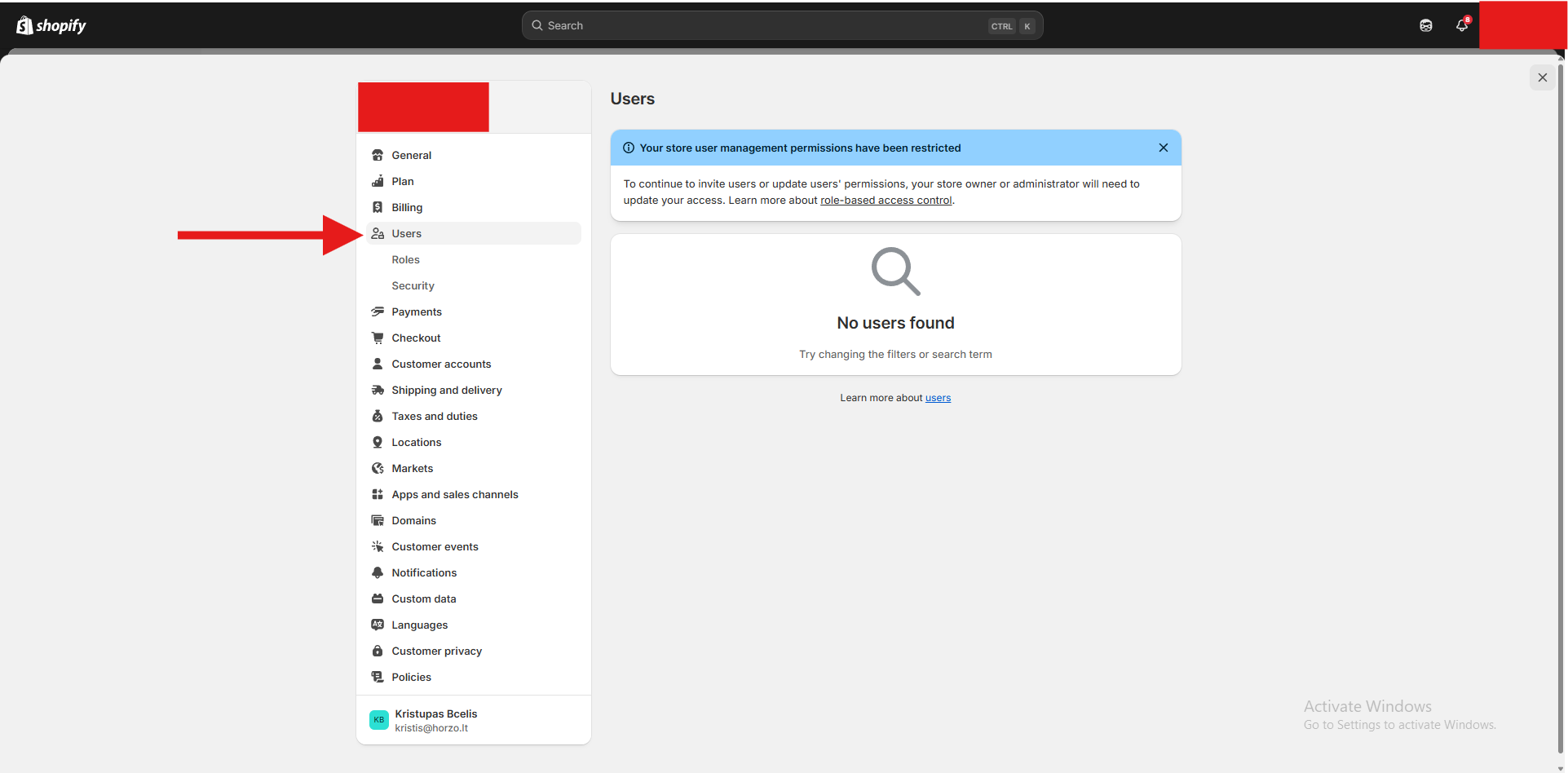
Task: Select the Checkout cart icon
Action: point(378,337)
